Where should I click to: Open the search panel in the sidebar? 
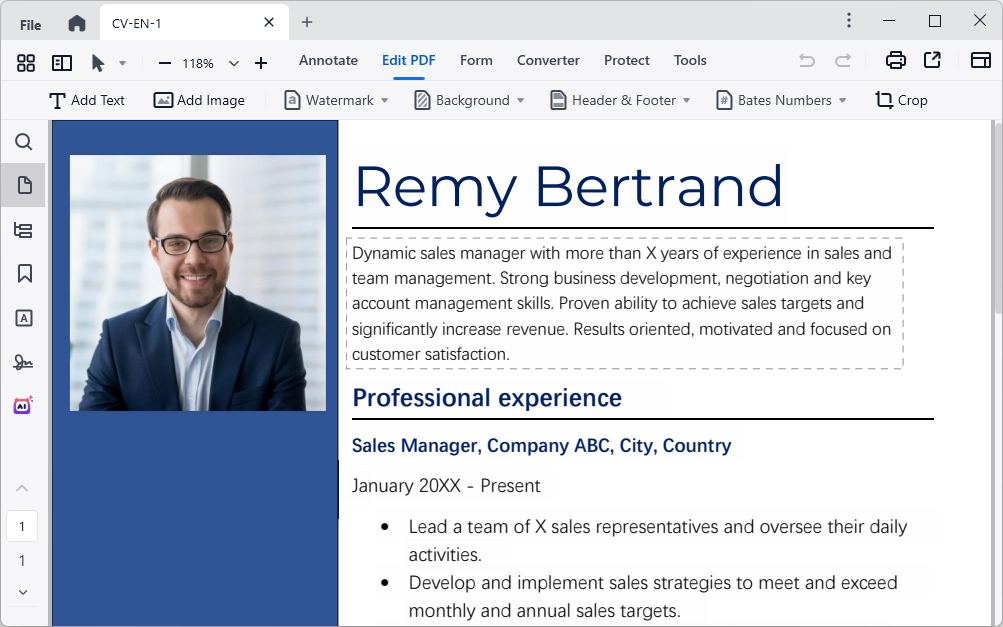pyautogui.click(x=24, y=142)
